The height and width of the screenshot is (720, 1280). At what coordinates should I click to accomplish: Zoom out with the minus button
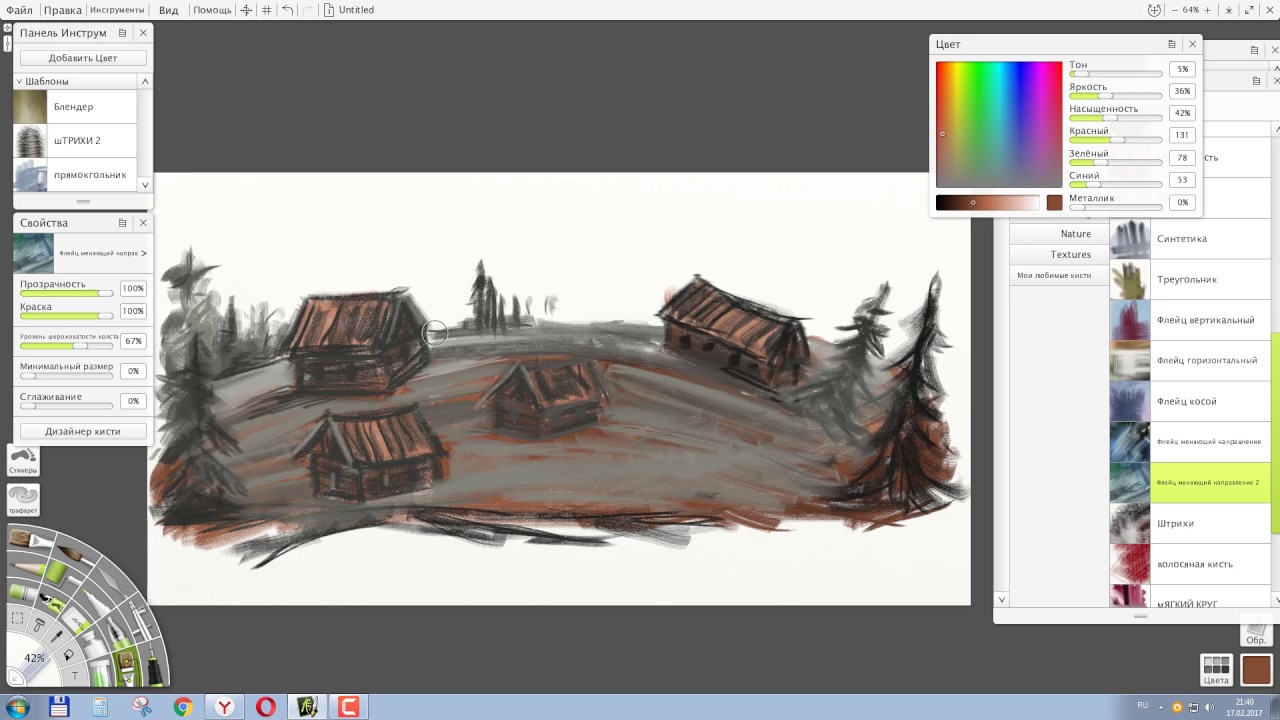[1175, 10]
